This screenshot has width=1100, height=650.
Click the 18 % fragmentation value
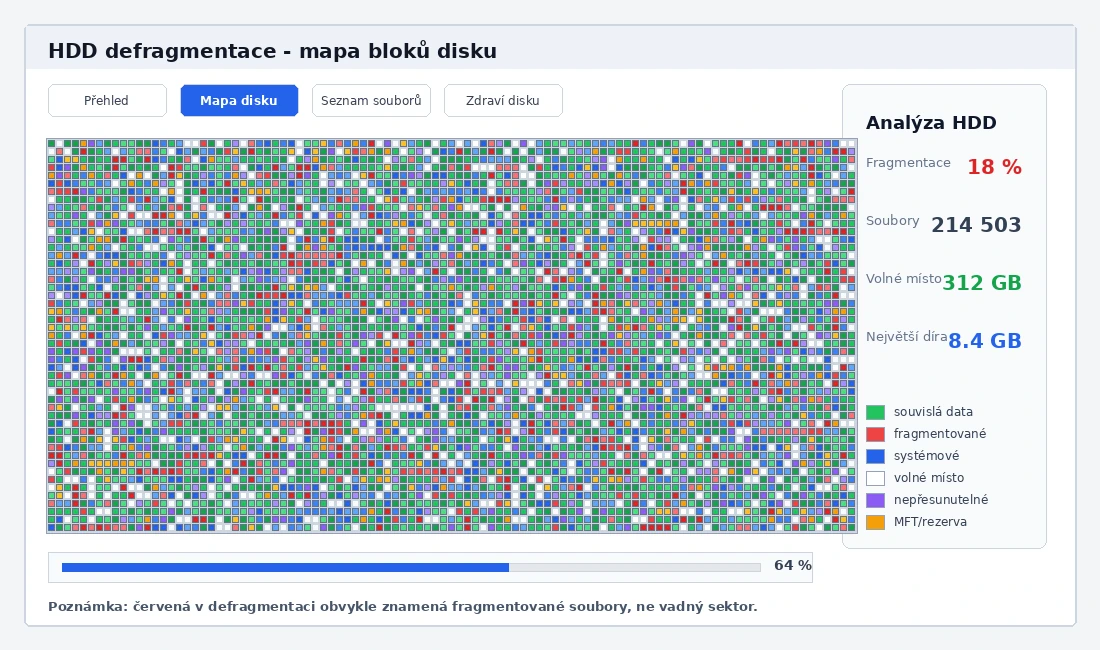pos(994,167)
